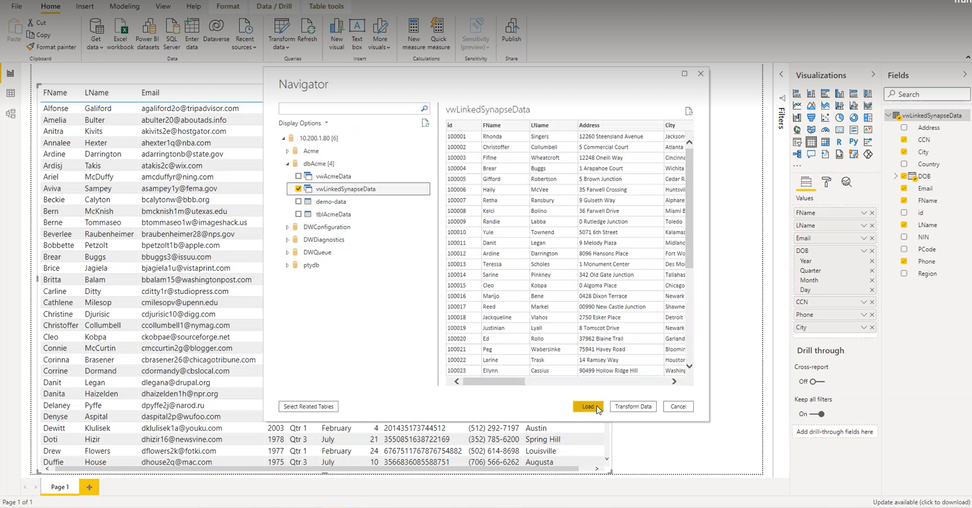
Task: Cut selection from the clipboard group
Action: [x=37, y=22]
